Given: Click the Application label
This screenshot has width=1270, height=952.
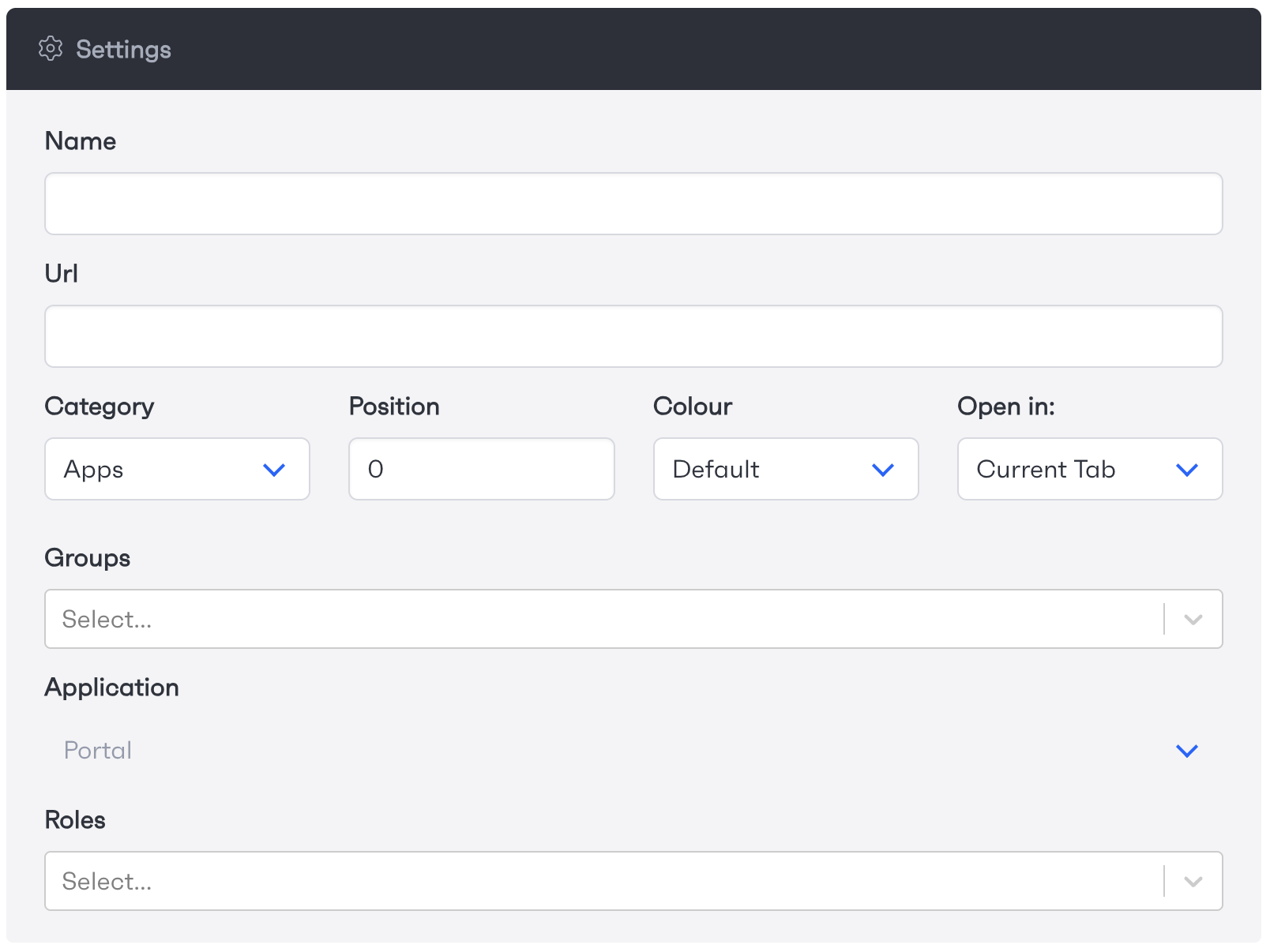Looking at the screenshot, I should (x=112, y=688).
